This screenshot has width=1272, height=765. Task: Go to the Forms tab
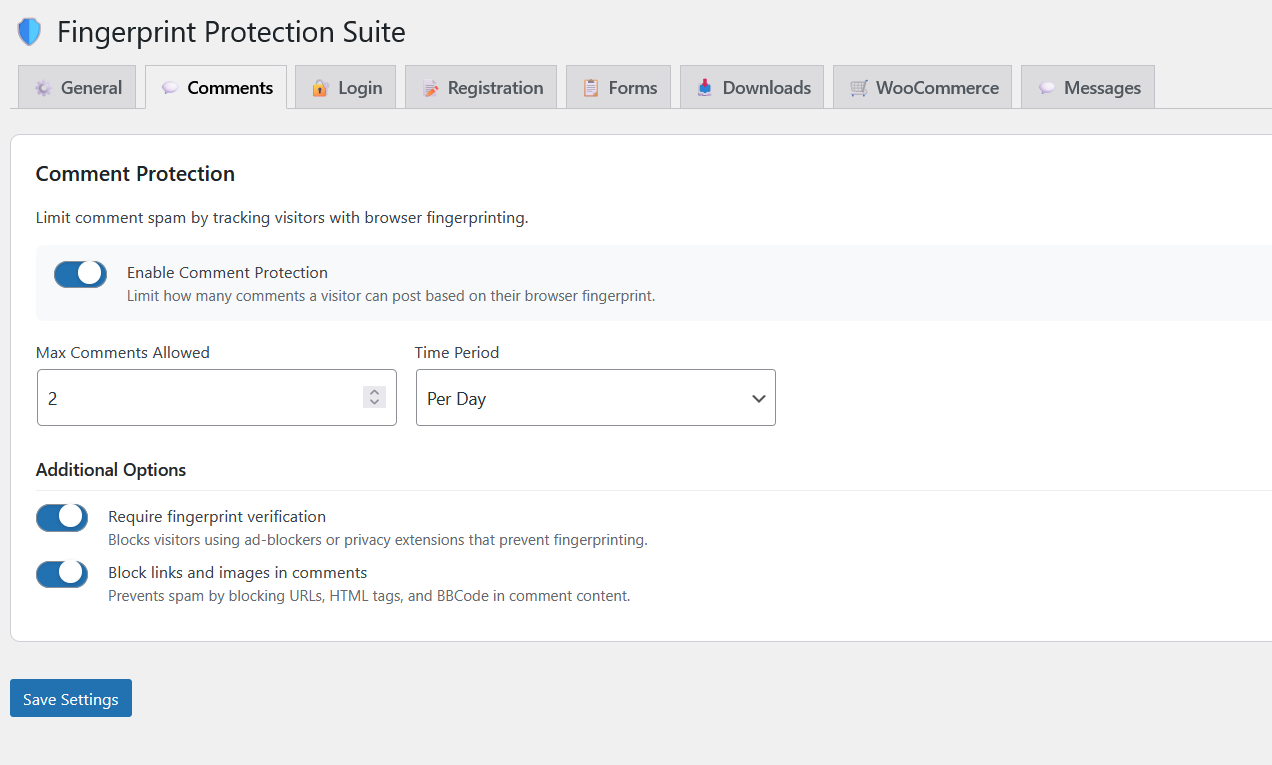click(x=619, y=87)
